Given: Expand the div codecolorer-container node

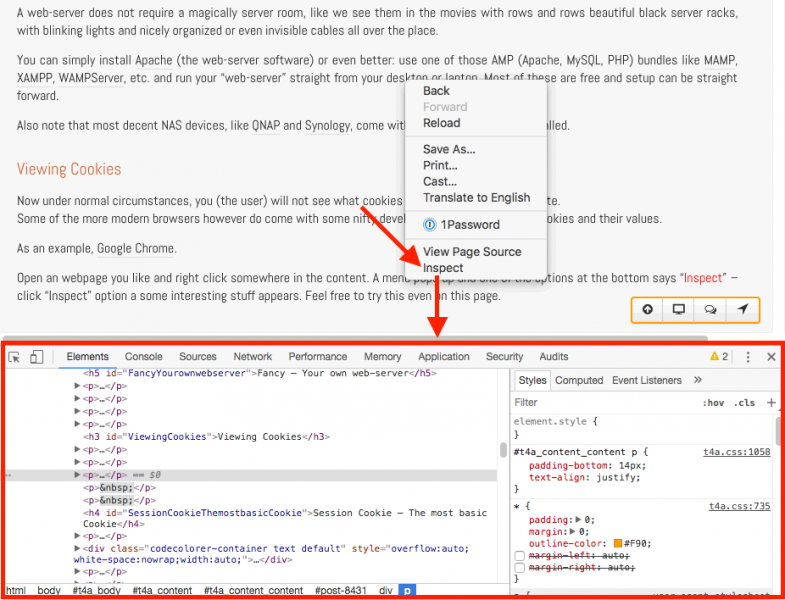Looking at the screenshot, I should pos(79,549).
